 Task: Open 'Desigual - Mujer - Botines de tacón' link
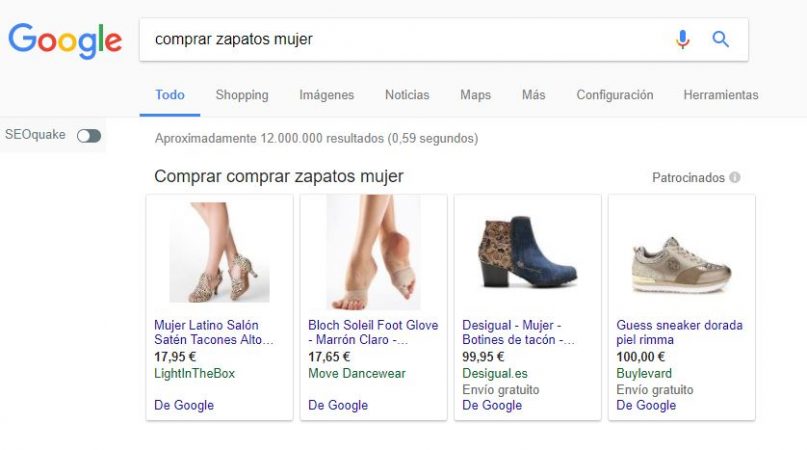(x=518, y=332)
